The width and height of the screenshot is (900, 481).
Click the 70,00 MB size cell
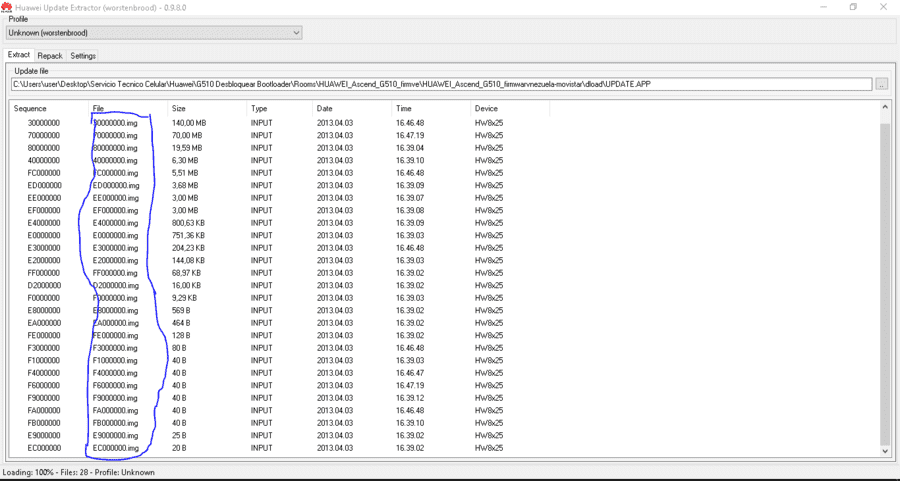point(187,135)
